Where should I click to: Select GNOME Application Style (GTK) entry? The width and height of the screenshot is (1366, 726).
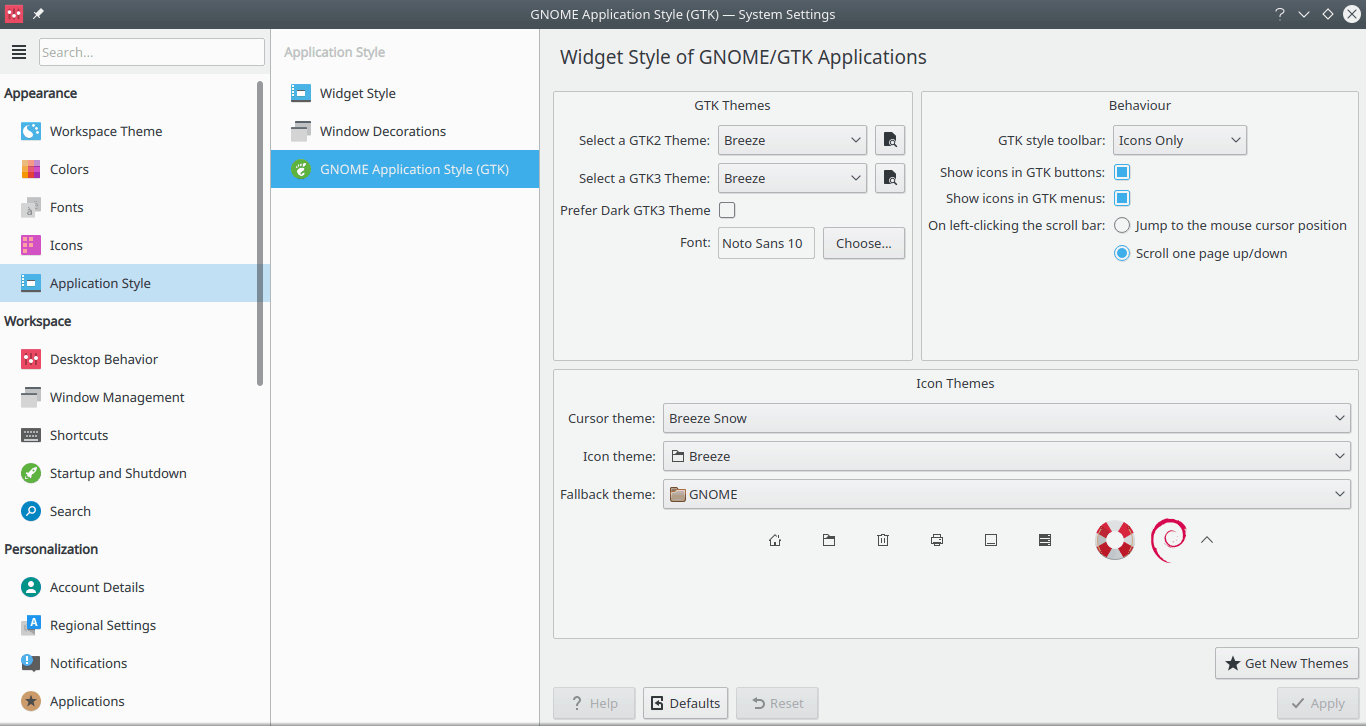[x=405, y=169]
